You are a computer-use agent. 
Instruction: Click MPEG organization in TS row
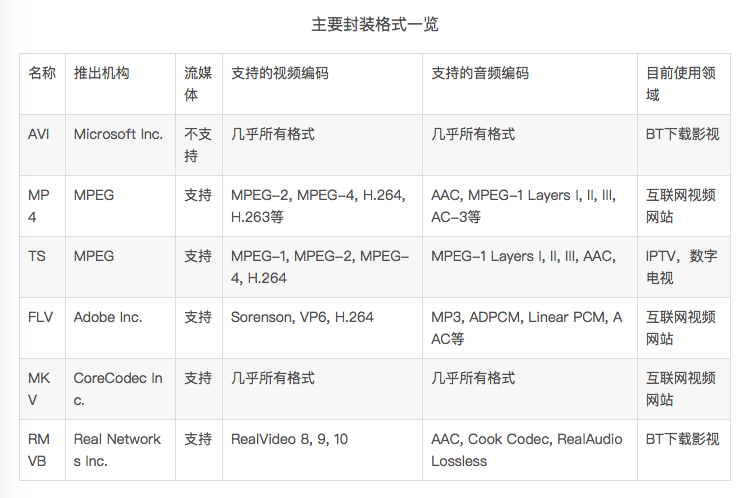tap(120, 267)
